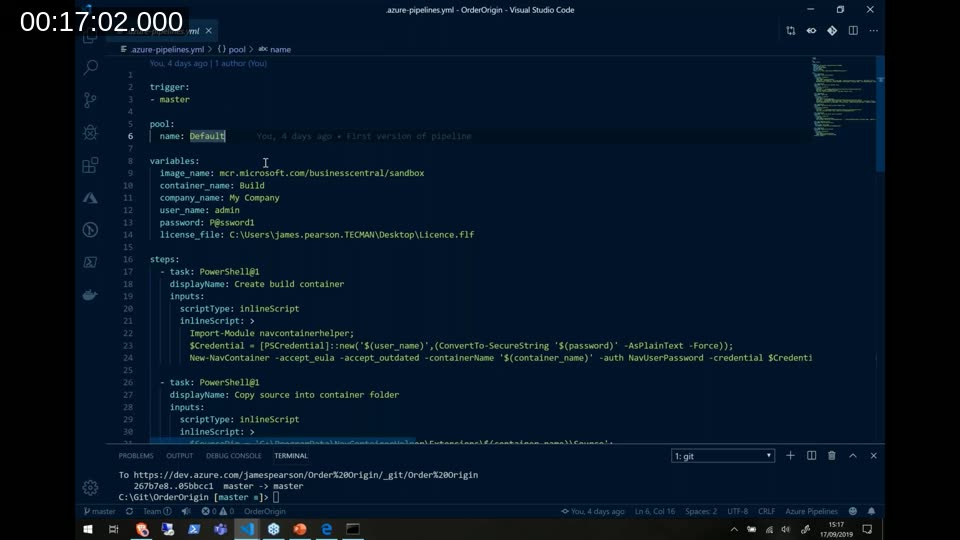Click the editor vertical scrollbar

pyautogui.click(x=880, y=114)
